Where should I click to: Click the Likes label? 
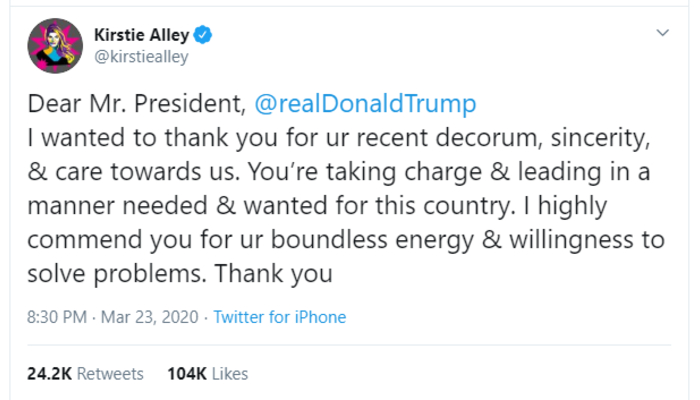[x=229, y=374]
